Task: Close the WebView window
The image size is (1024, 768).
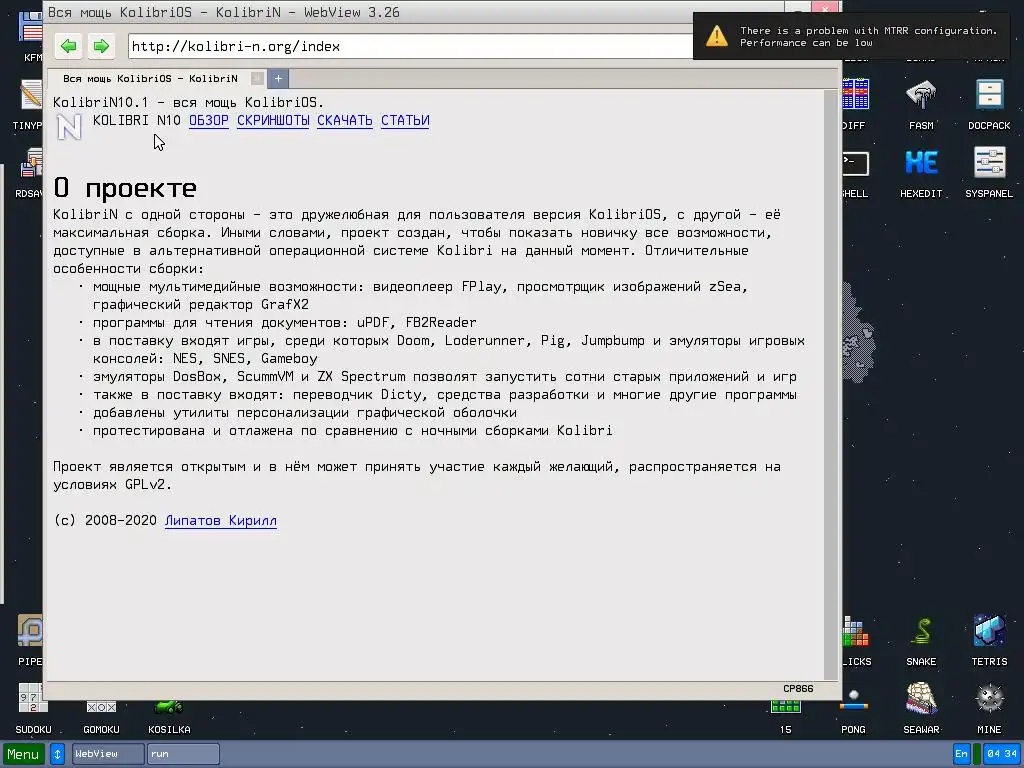Action: click(x=824, y=9)
